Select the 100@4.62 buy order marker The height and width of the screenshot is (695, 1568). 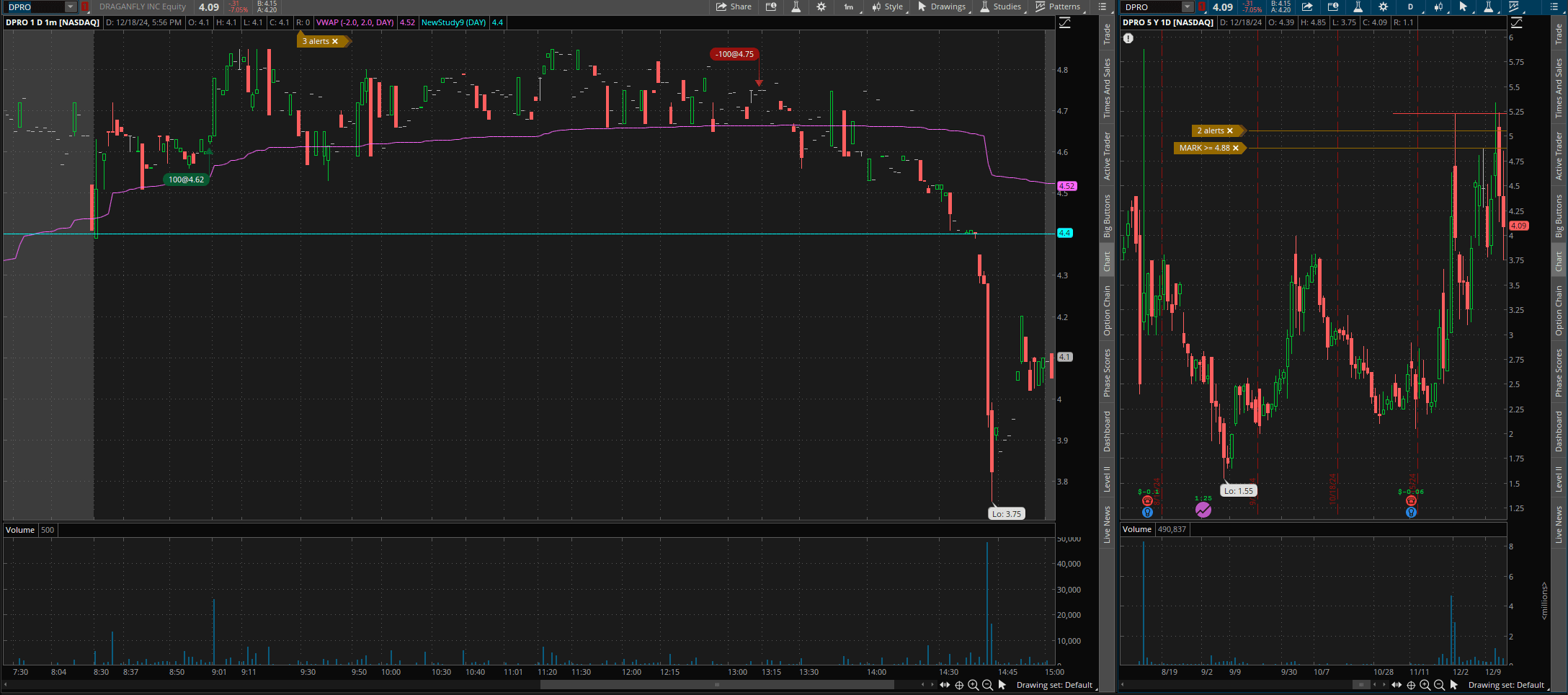(186, 180)
